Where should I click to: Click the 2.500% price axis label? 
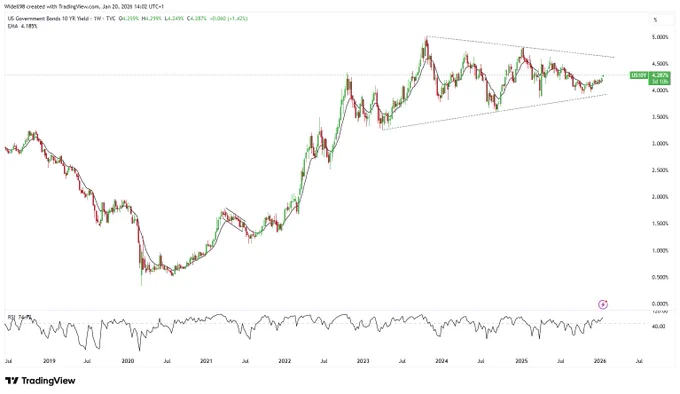[660, 170]
